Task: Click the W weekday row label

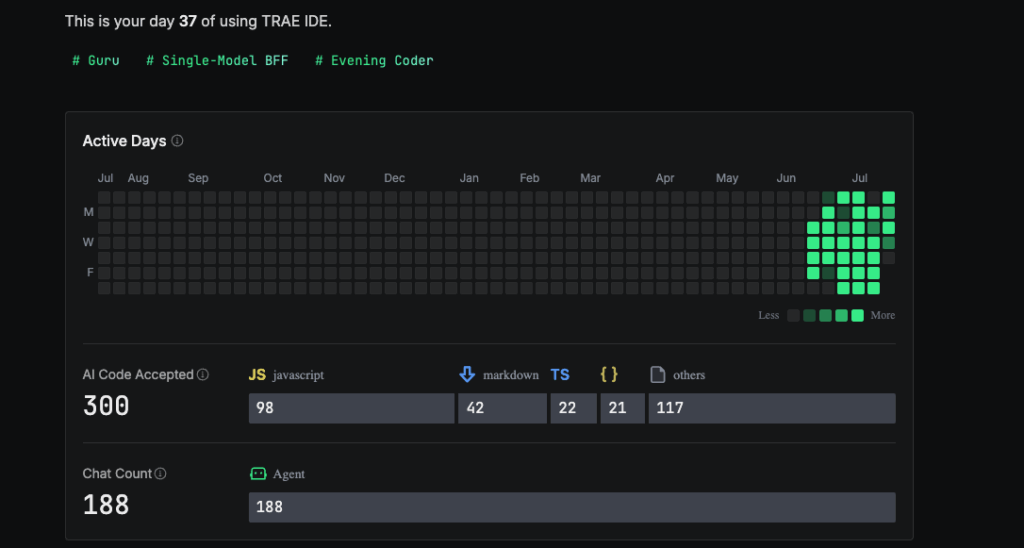Action: tap(88, 242)
